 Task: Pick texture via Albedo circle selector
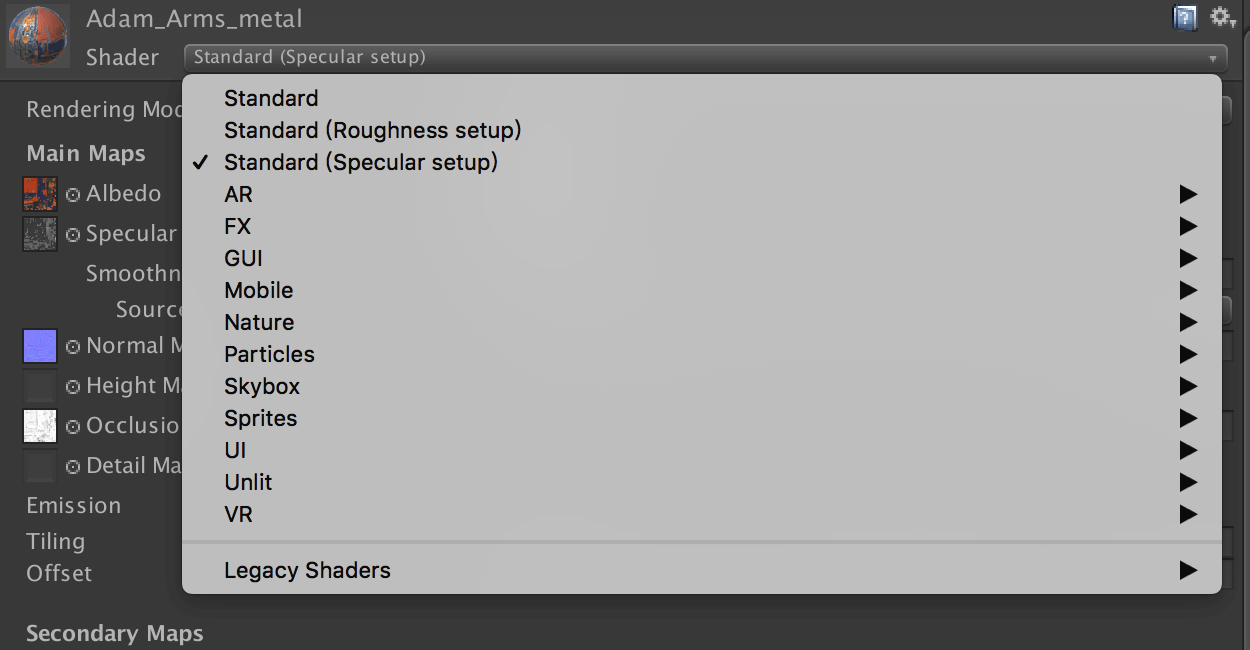point(73,195)
